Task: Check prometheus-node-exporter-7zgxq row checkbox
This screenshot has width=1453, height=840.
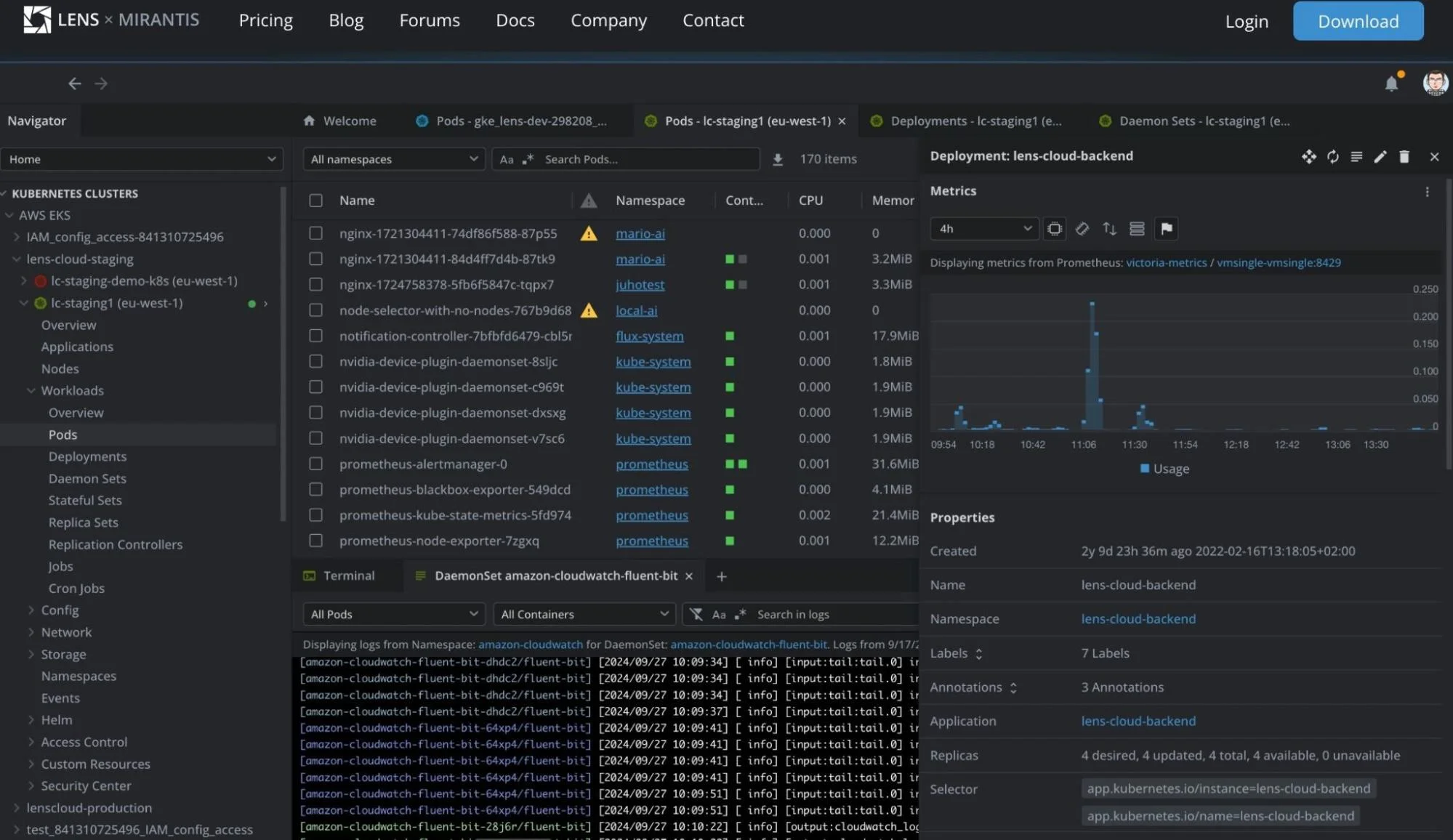Action: [x=315, y=541]
